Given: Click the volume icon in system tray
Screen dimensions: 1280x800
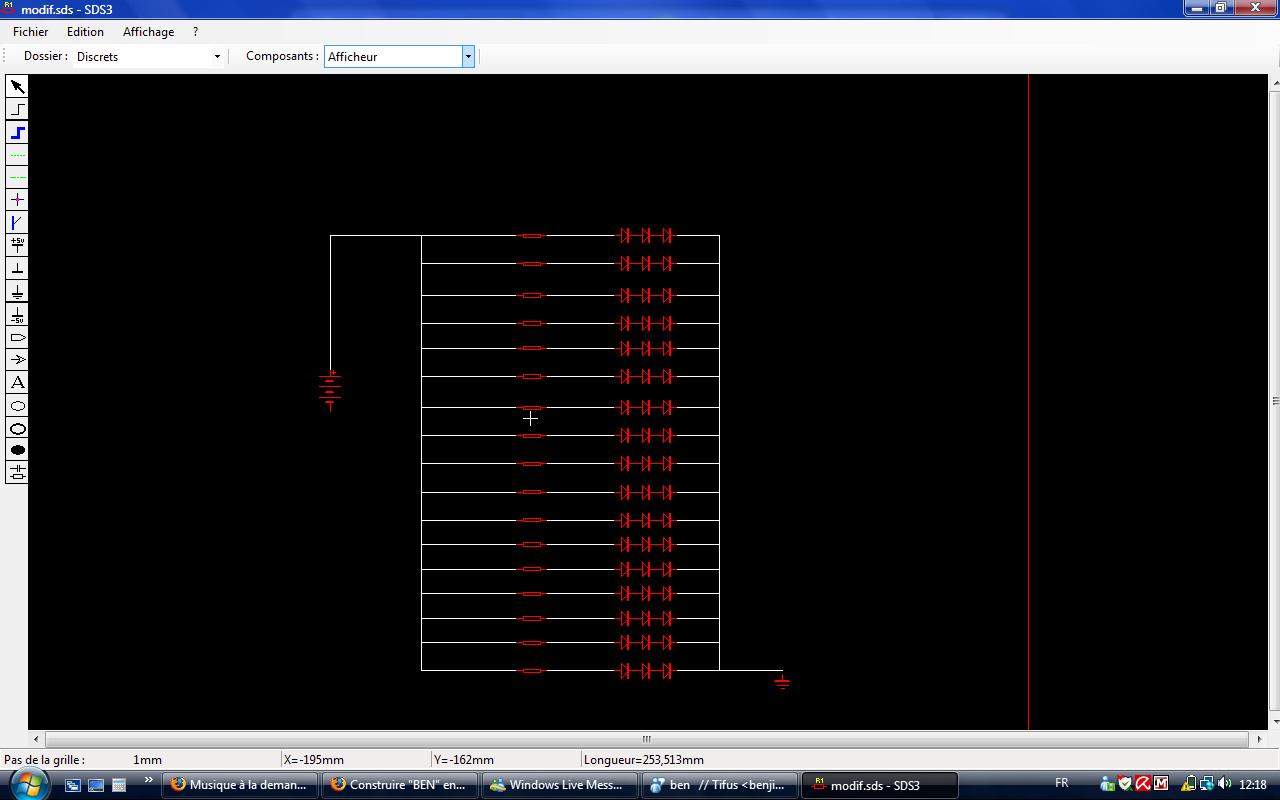Looking at the screenshot, I should [x=1225, y=784].
